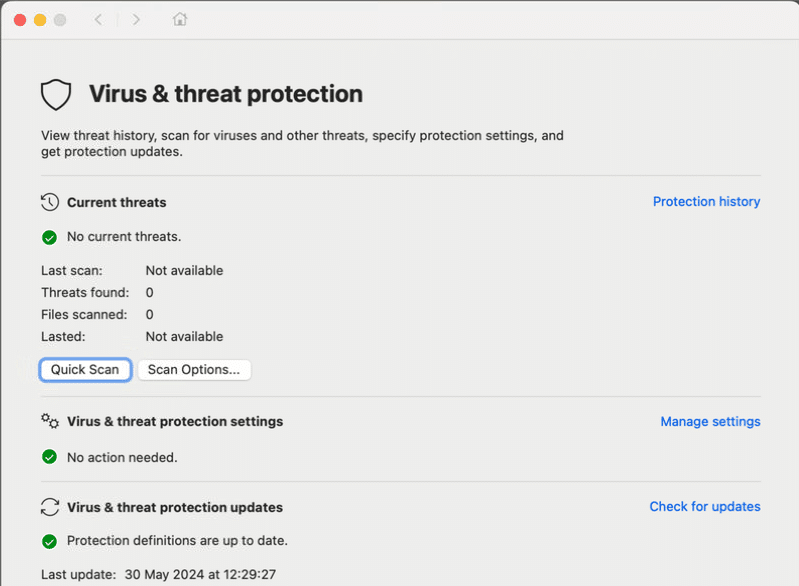
Task: Click the shield icon beside the page title
Action: pyautogui.click(x=56, y=95)
